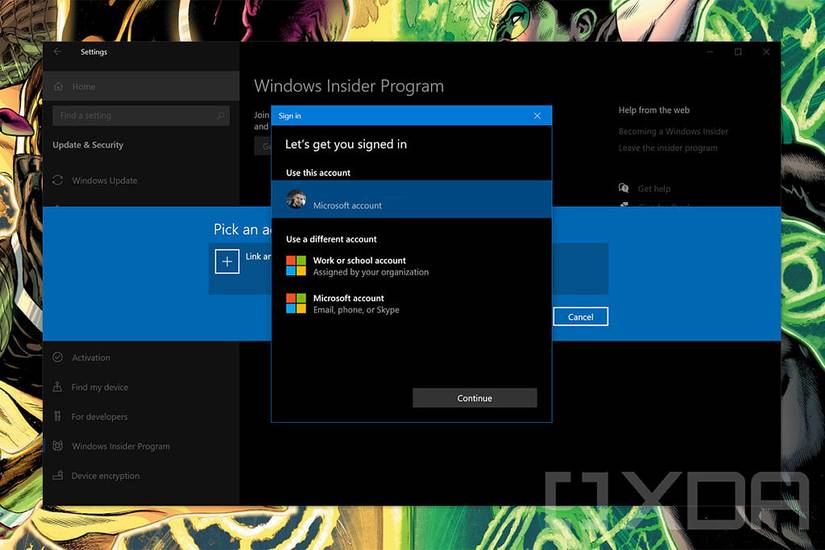
Task: Click the Cancel button on blue banner
Action: click(580, 316)
